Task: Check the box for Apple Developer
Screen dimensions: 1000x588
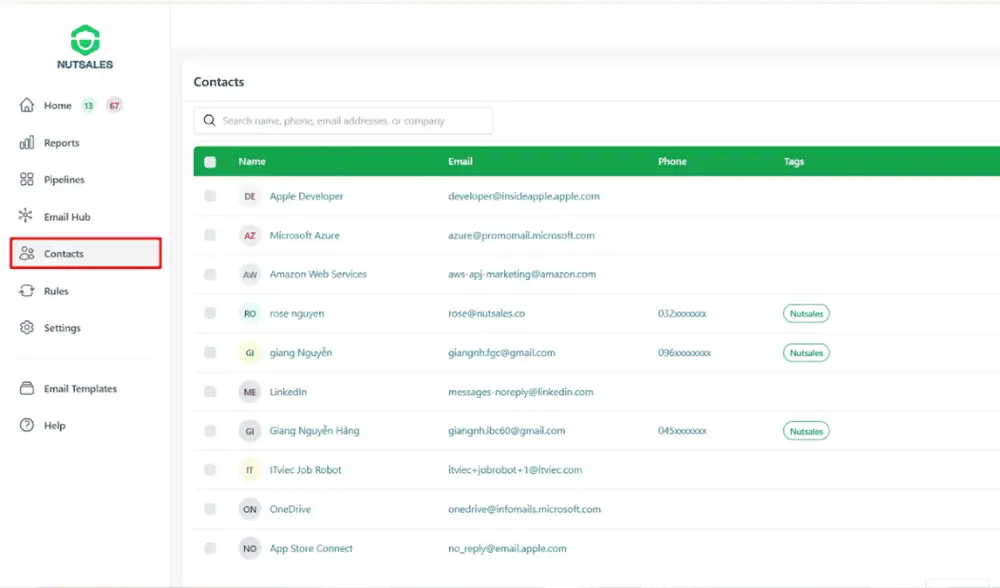Action: pos(210,196)
